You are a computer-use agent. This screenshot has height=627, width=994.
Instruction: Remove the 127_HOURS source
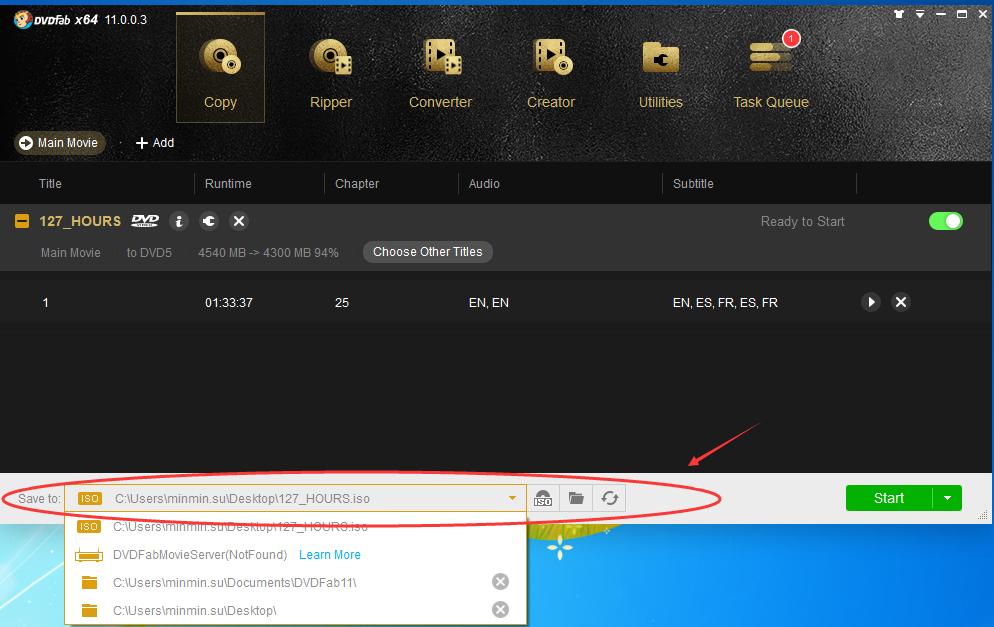(239, 221)
